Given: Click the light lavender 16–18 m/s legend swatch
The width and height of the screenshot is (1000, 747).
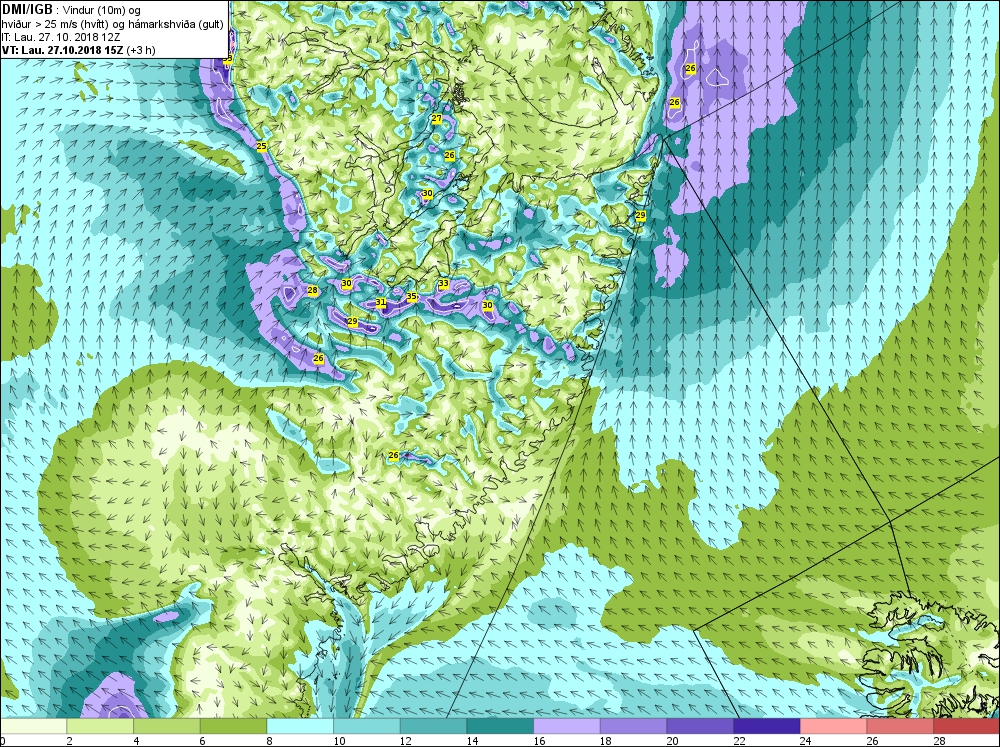Looking at the screenshot, I should tap(566, 726).
